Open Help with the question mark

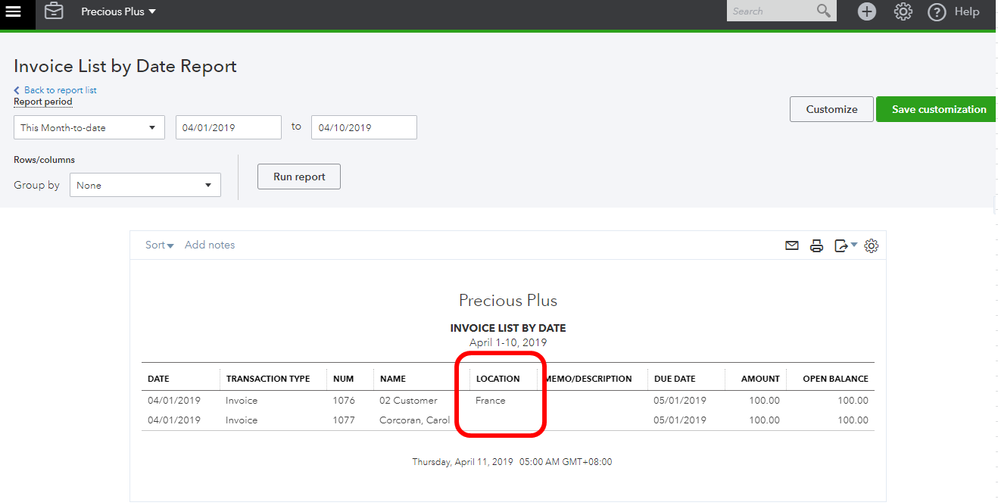click(953, 11)
